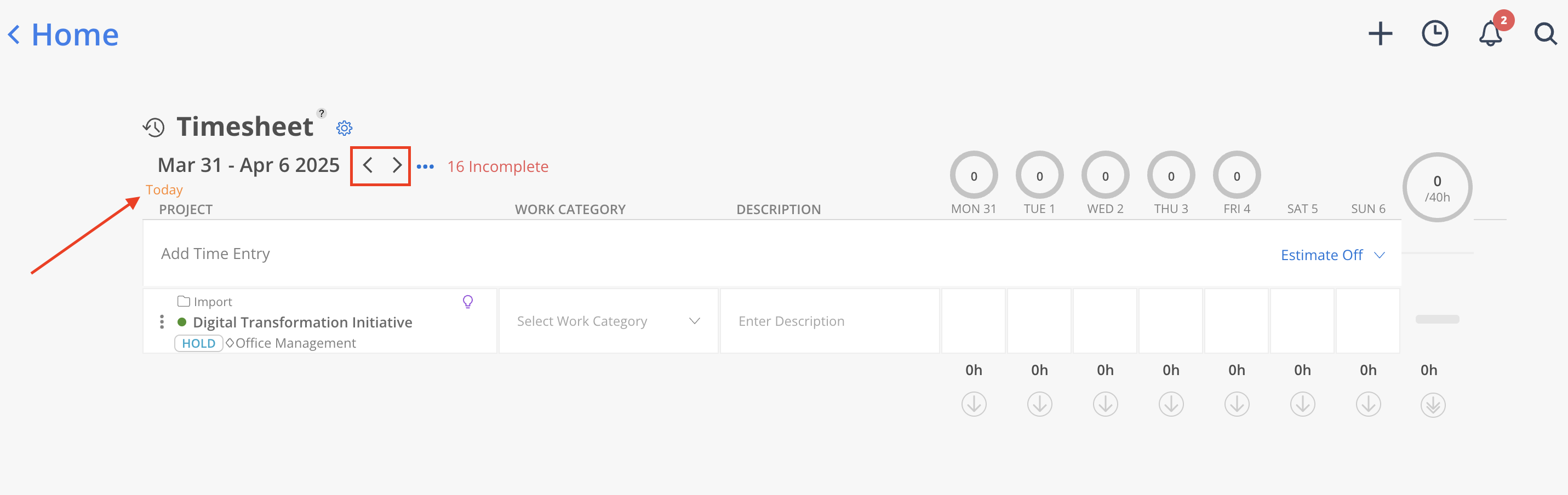The width and height of the screenshot is (1568, 495).
Task: Click the search magnifier icon
Action: click(x=1544, y=34)
